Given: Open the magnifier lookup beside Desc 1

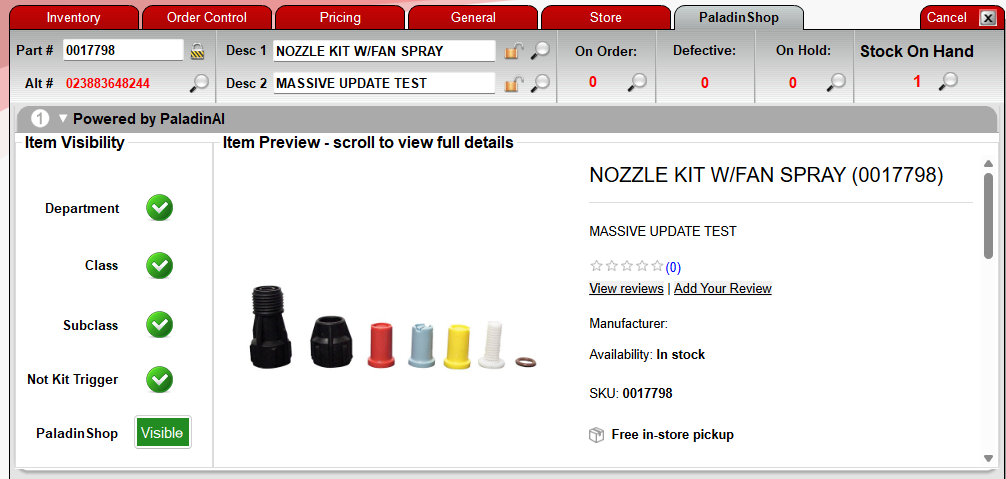Looking at the screenshot, I should click(540, 51).
